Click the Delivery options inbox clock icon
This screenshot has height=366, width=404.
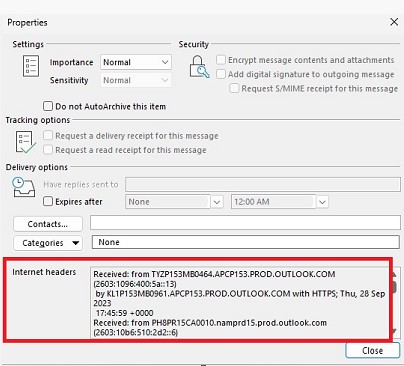click(x=23, y=187)
